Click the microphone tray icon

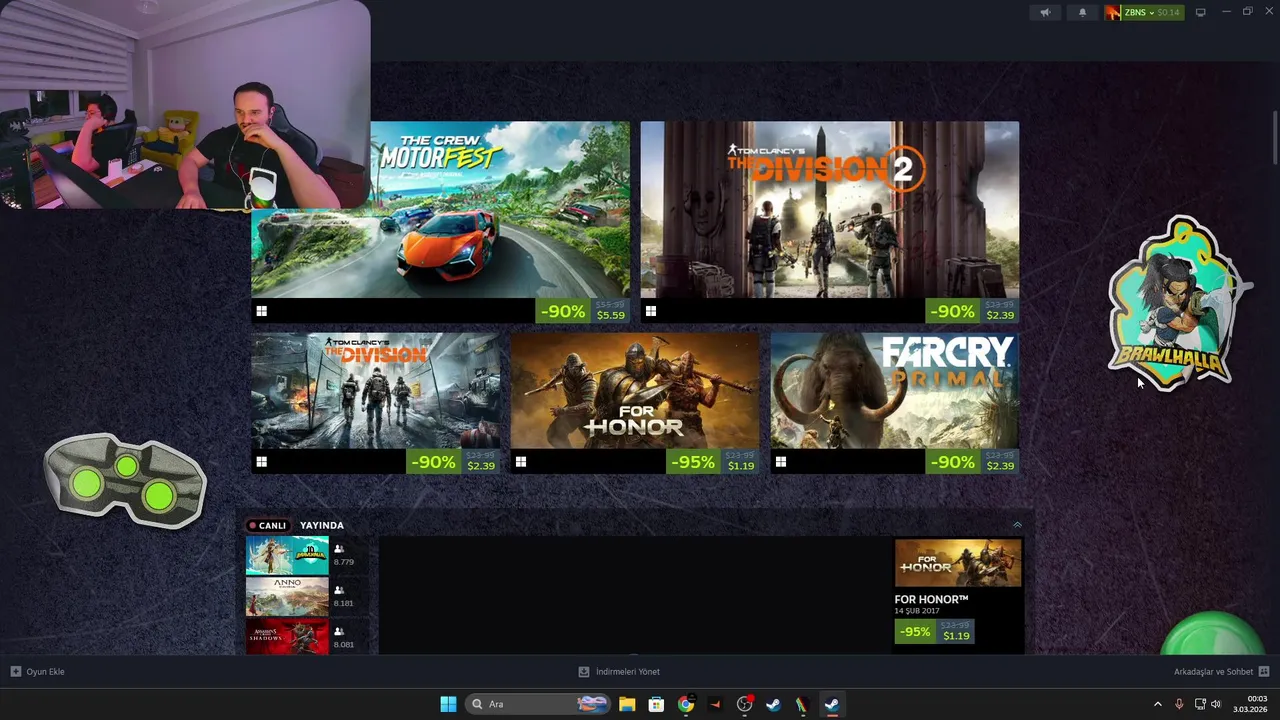1179,704
